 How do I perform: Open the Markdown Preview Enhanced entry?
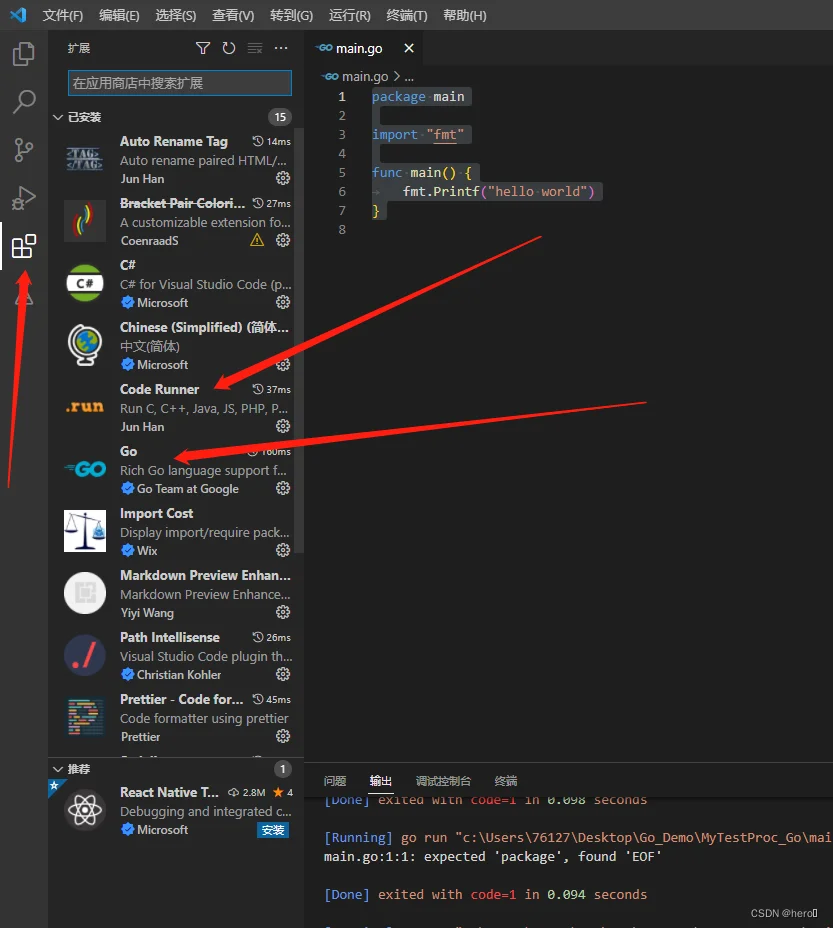point(176,594)
